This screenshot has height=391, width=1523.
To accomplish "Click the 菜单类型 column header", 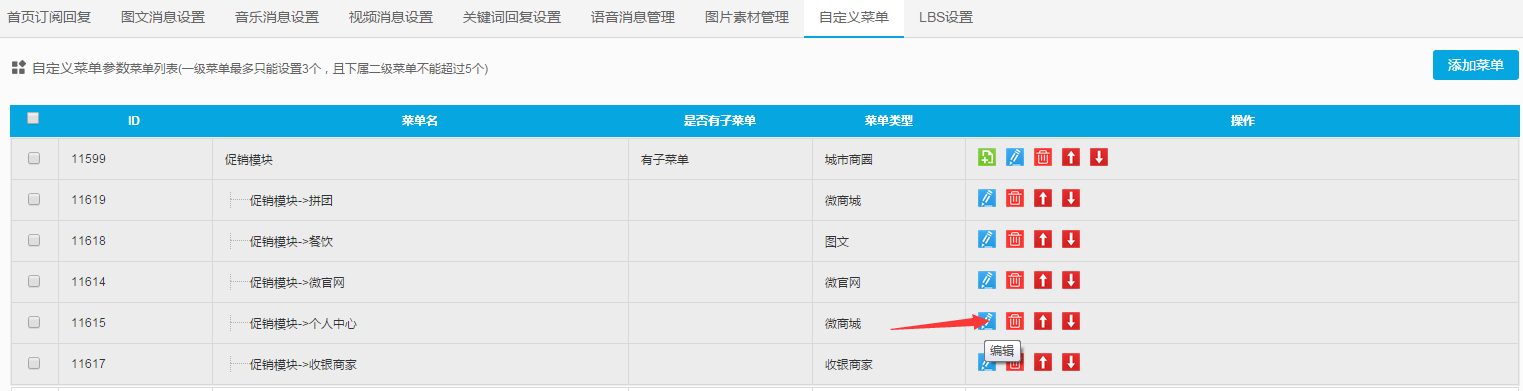I will point(889,121).
